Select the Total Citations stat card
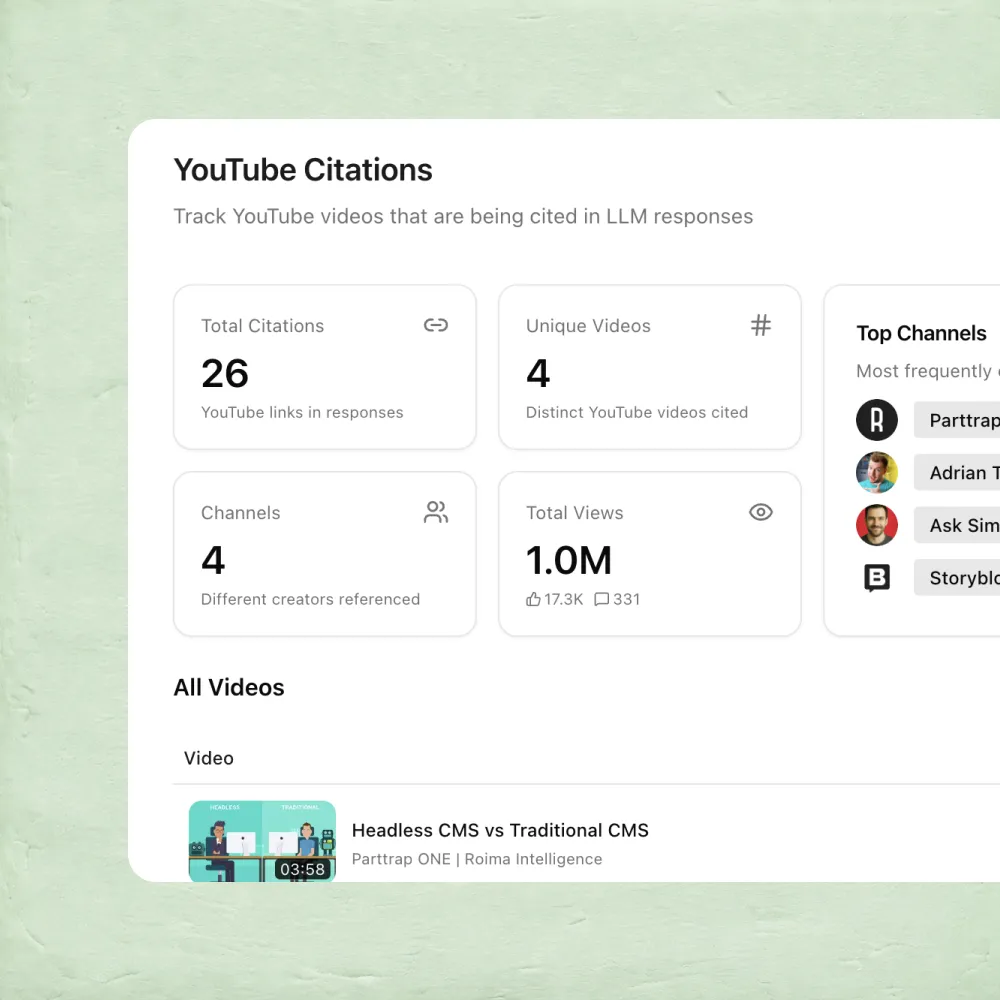Viewport: 1000px width, 1000px height. (325, 367)
